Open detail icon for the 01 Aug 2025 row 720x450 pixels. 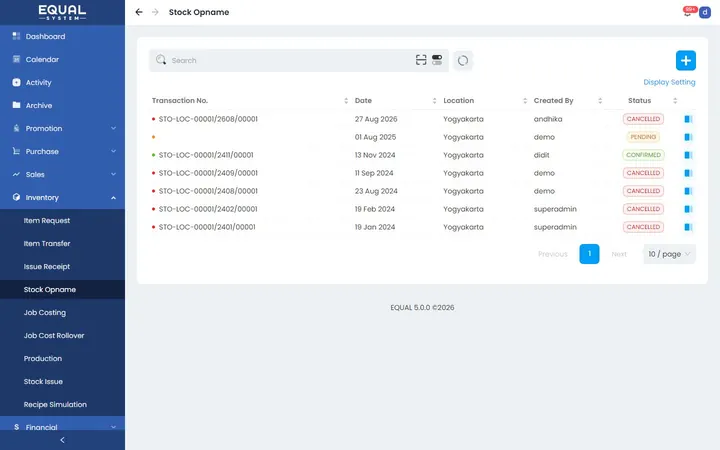[x=688, y=137]
